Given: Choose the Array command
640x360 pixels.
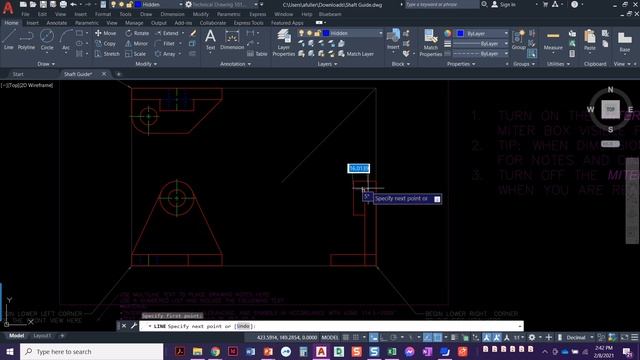Looking at the screenshot, I should [165, 53].
